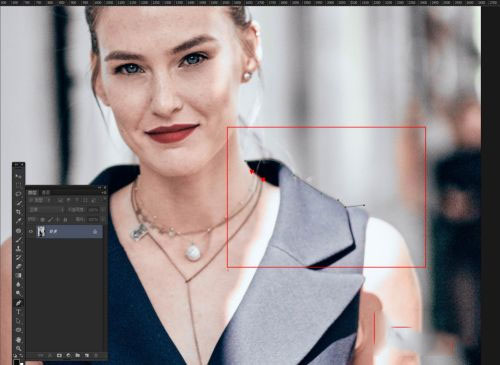Delete layer with trash icon

click(x=96, y=355)
